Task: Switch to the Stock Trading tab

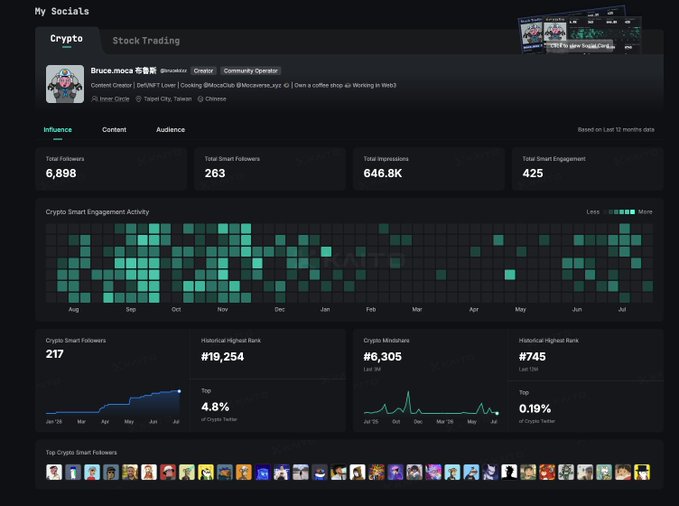Action: pos(146,41)
